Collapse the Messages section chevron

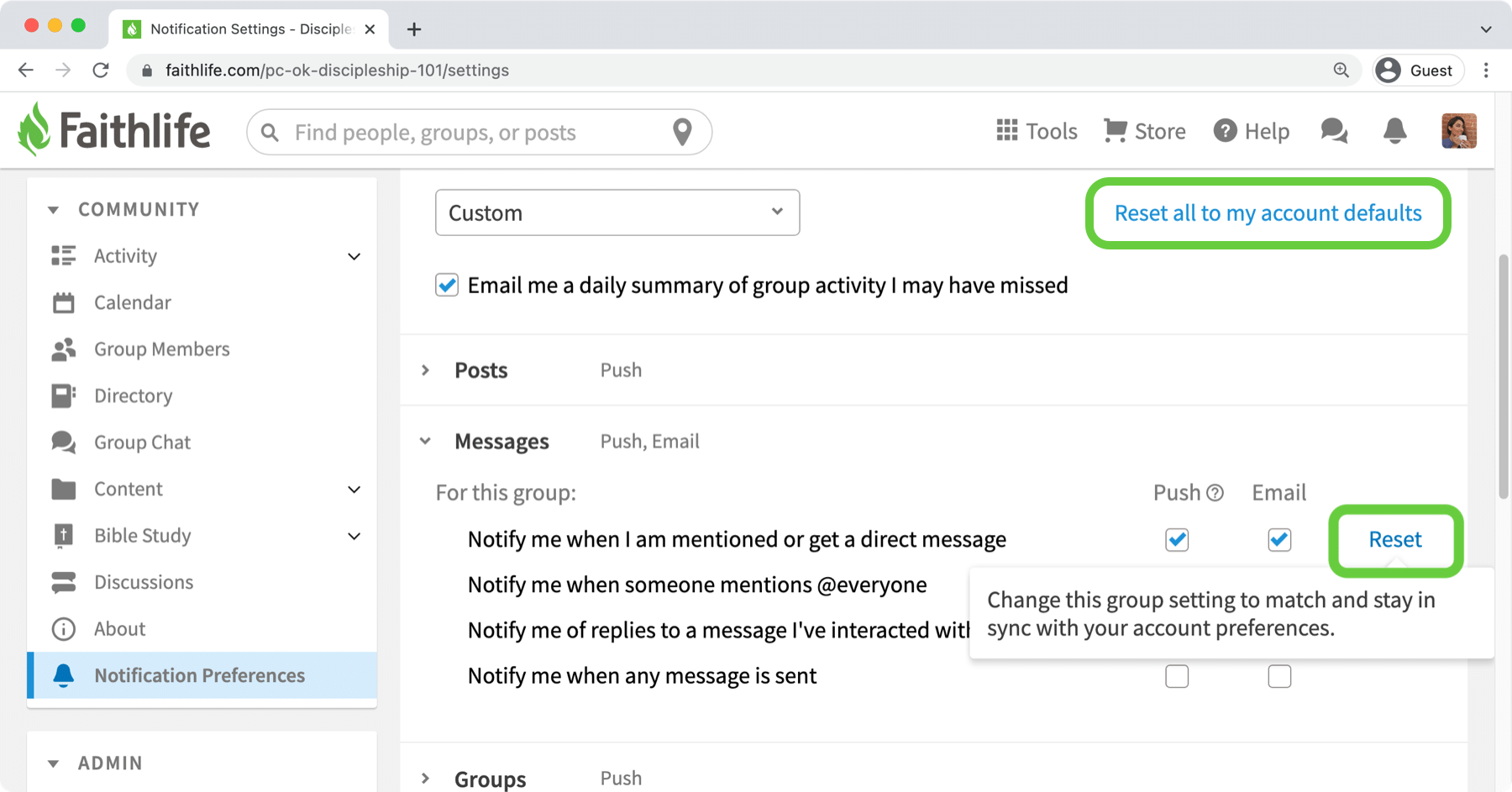426,441
